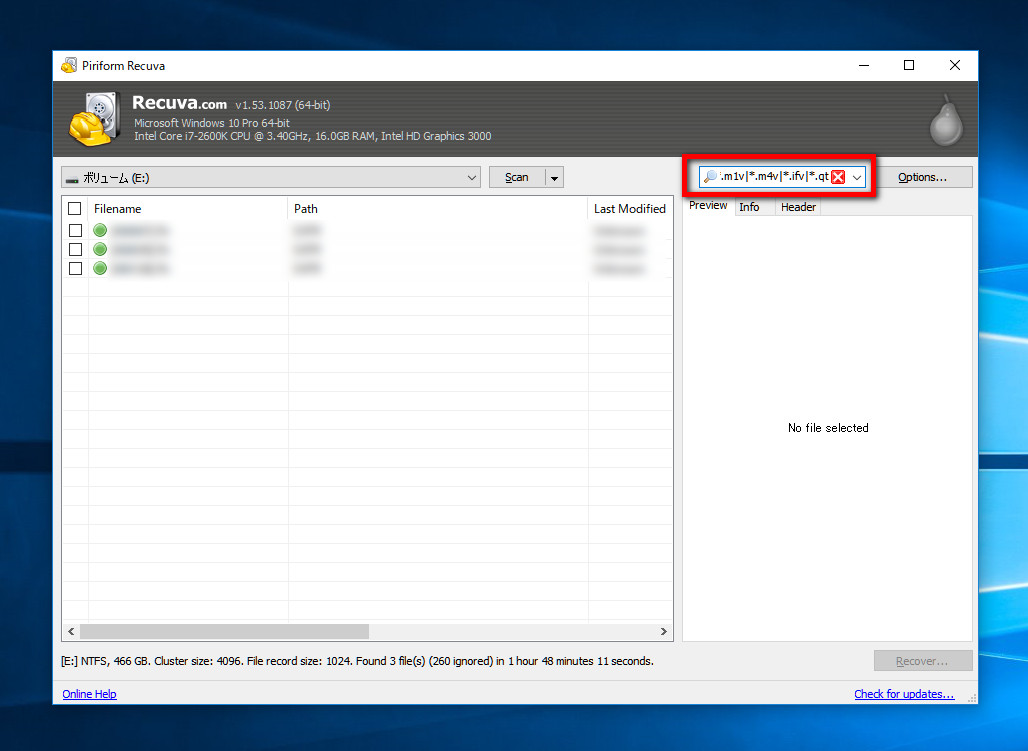Open the Options dialog
1028x751 pixels.
click(922, 177)
